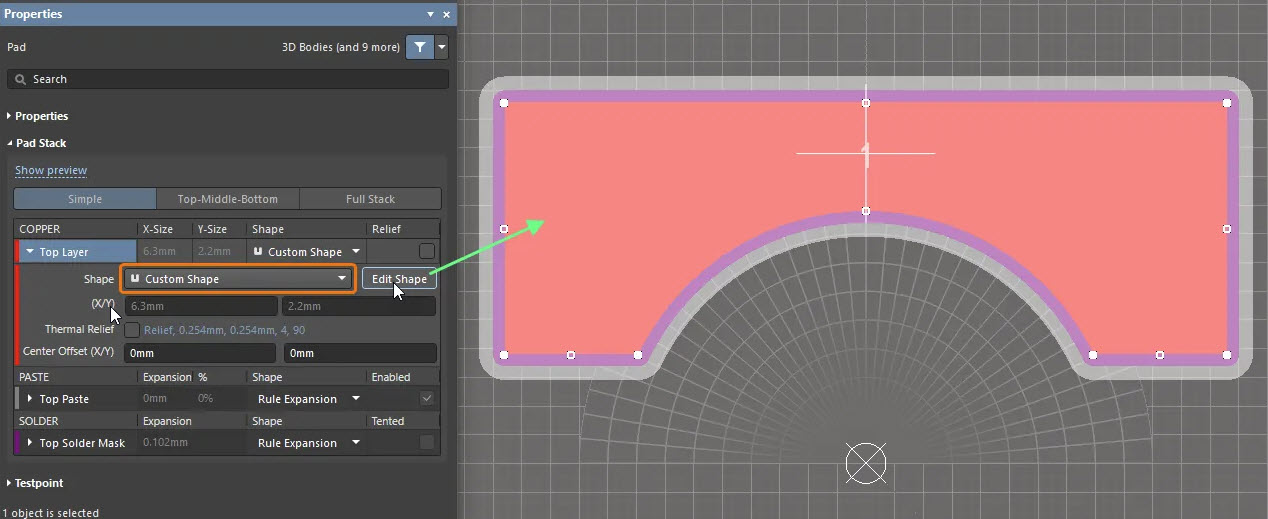Expand the Top Solder Mask row
This screenshot has width=1268, height=519.
point(30,443)
